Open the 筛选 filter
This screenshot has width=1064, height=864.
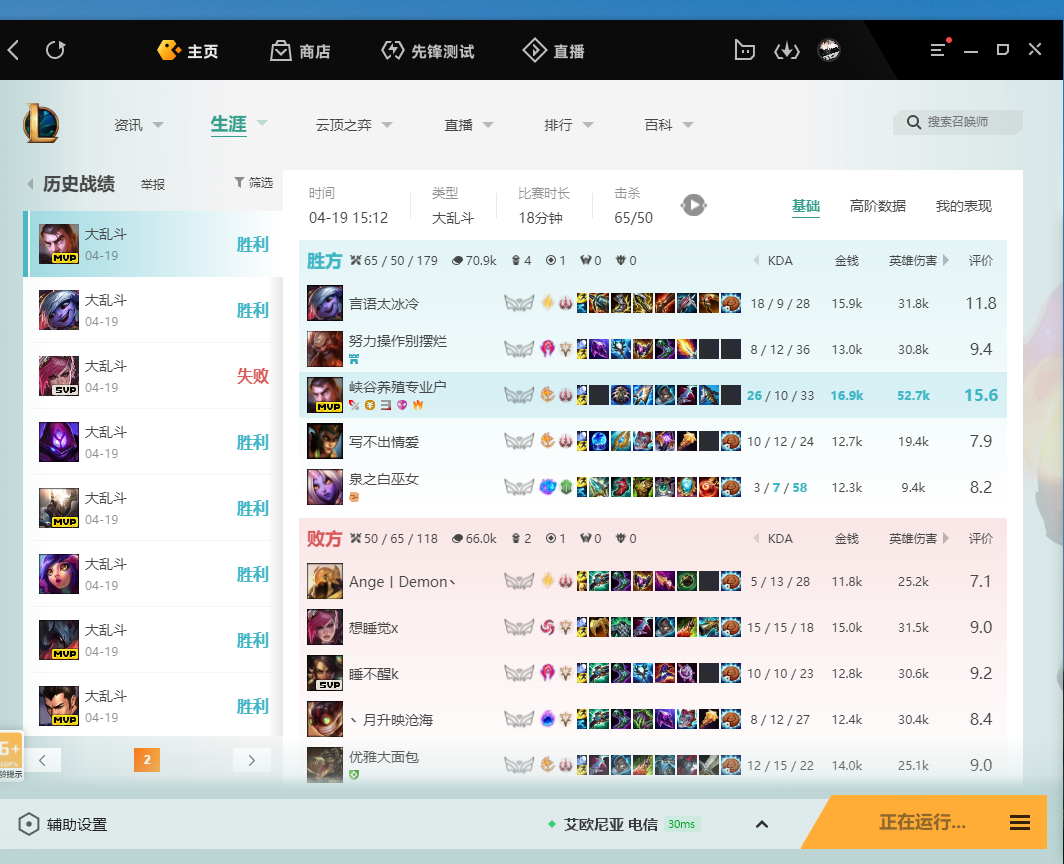pos(253,183)
